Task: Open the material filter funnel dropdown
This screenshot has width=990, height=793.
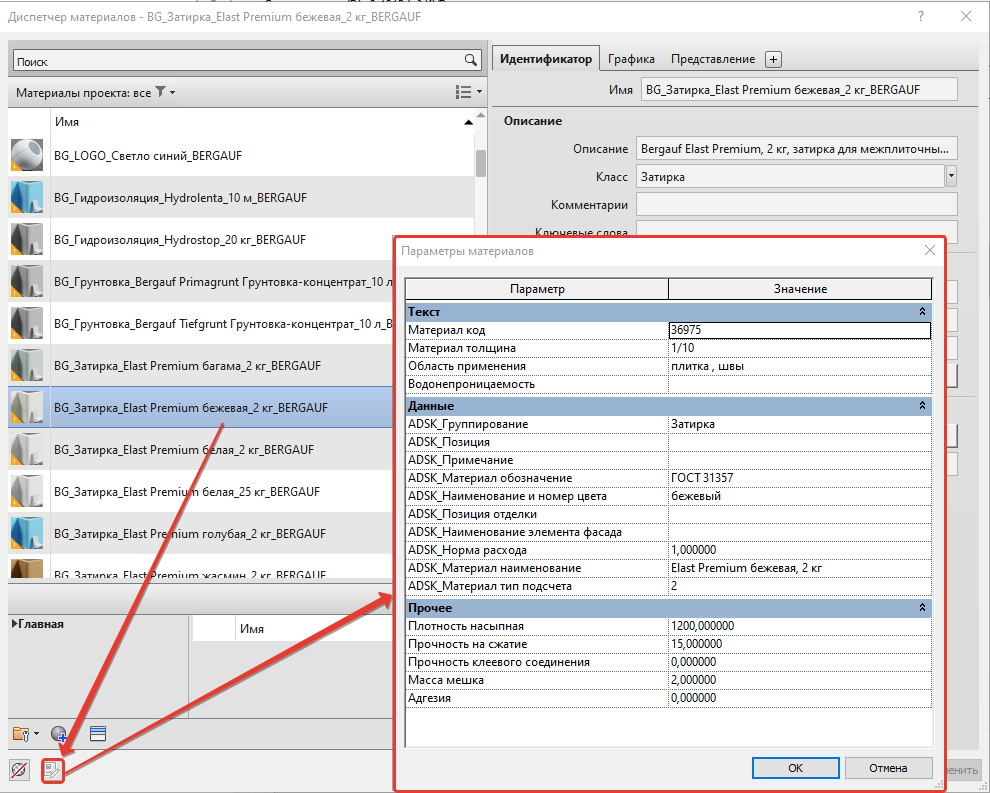Action: 165,92
